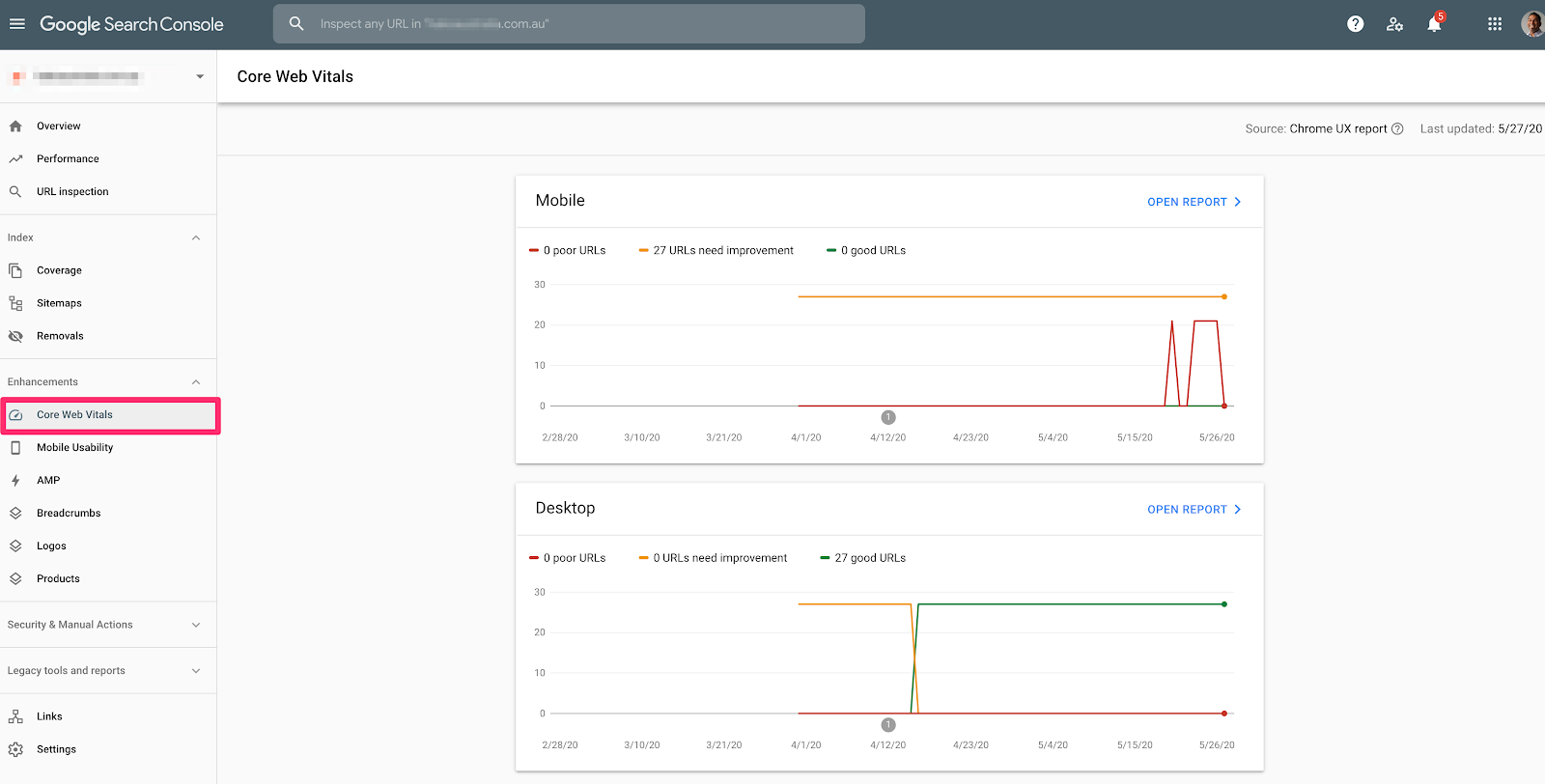Open the Links report
The image size is (1545, 784).
pos(49,716)
